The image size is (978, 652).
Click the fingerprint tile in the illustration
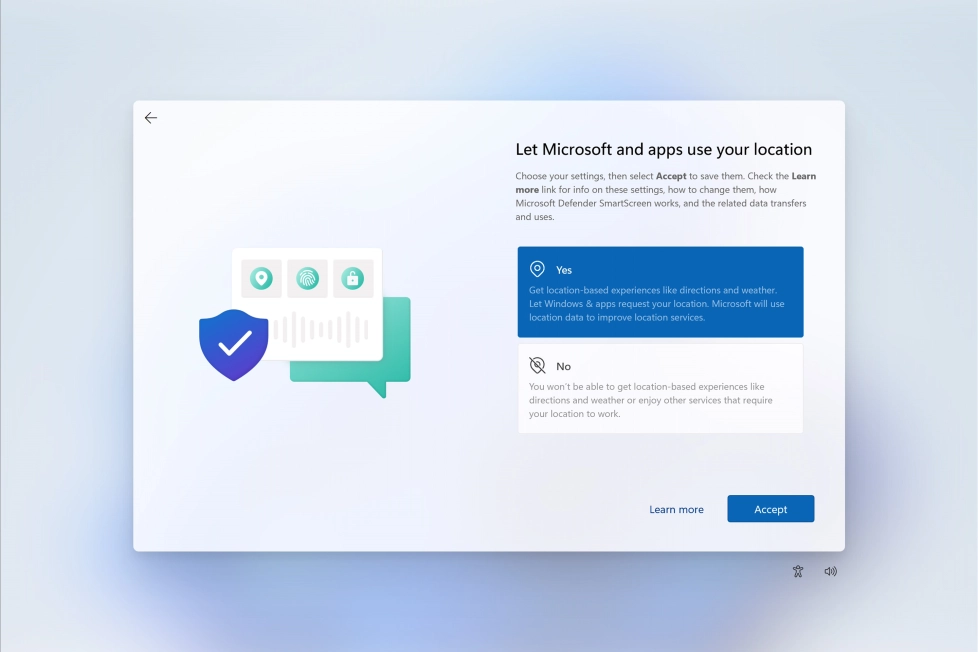307,278
